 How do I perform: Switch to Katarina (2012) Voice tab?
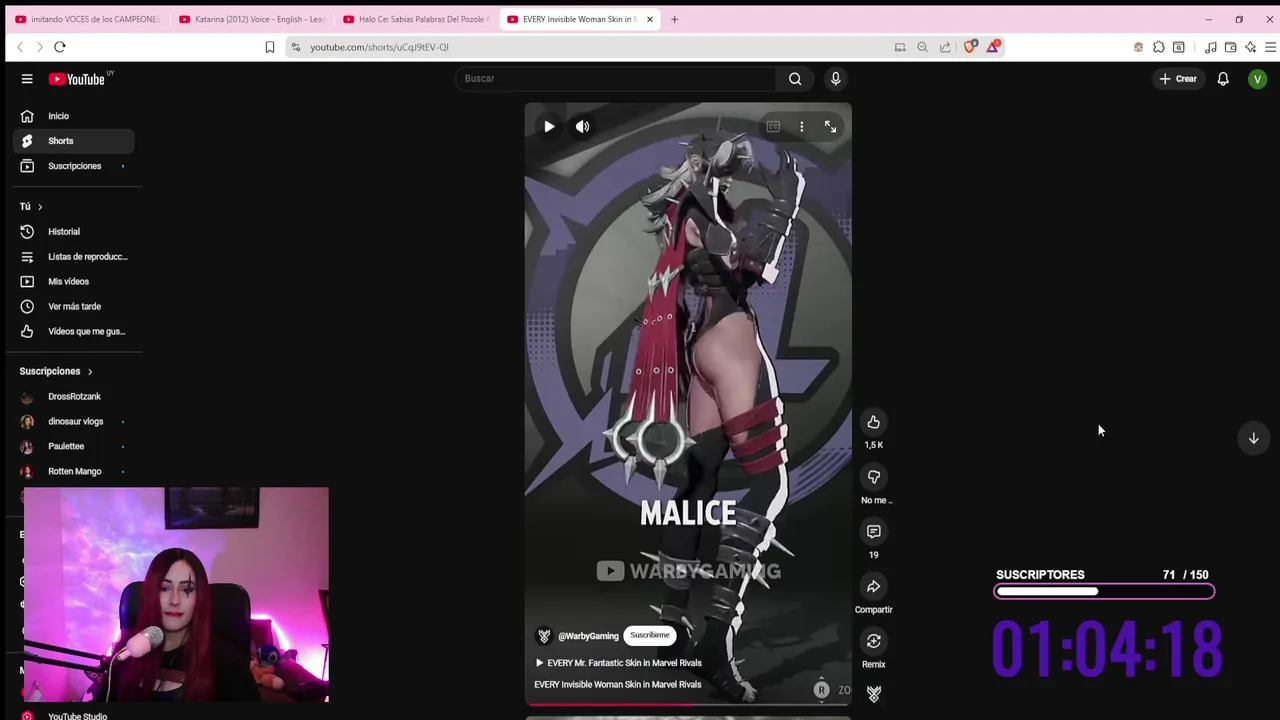click(x=252, y=19)
